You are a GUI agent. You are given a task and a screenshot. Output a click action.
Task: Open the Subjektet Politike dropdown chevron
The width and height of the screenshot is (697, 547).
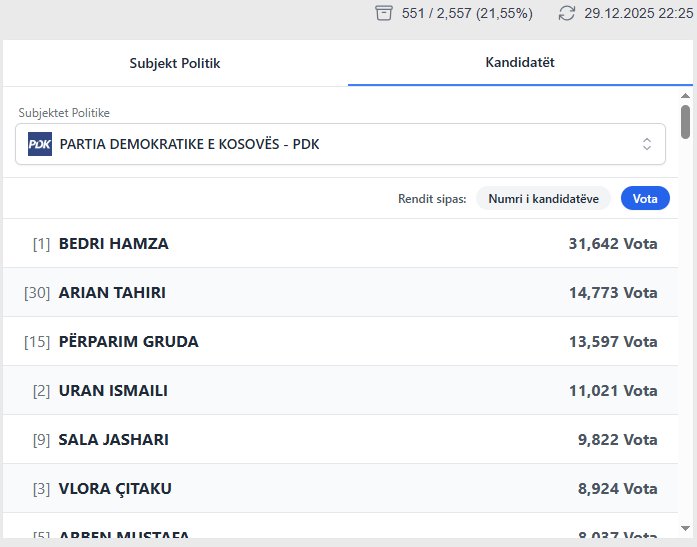point(647,144)
